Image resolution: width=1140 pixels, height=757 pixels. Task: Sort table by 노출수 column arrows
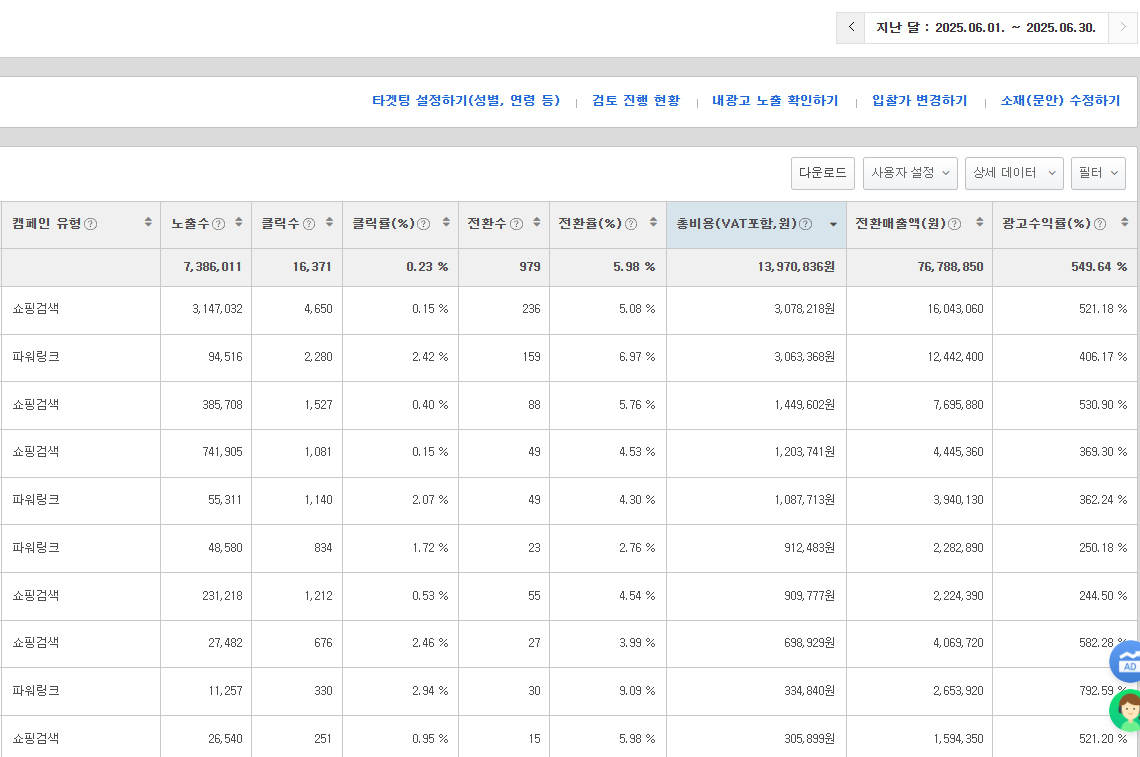(239, 223)
